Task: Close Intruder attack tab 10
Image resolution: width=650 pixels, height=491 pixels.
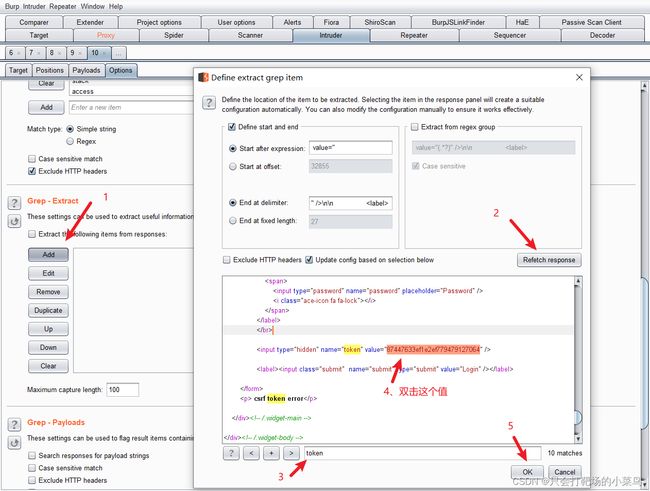Action: click(x=104, y=53)
